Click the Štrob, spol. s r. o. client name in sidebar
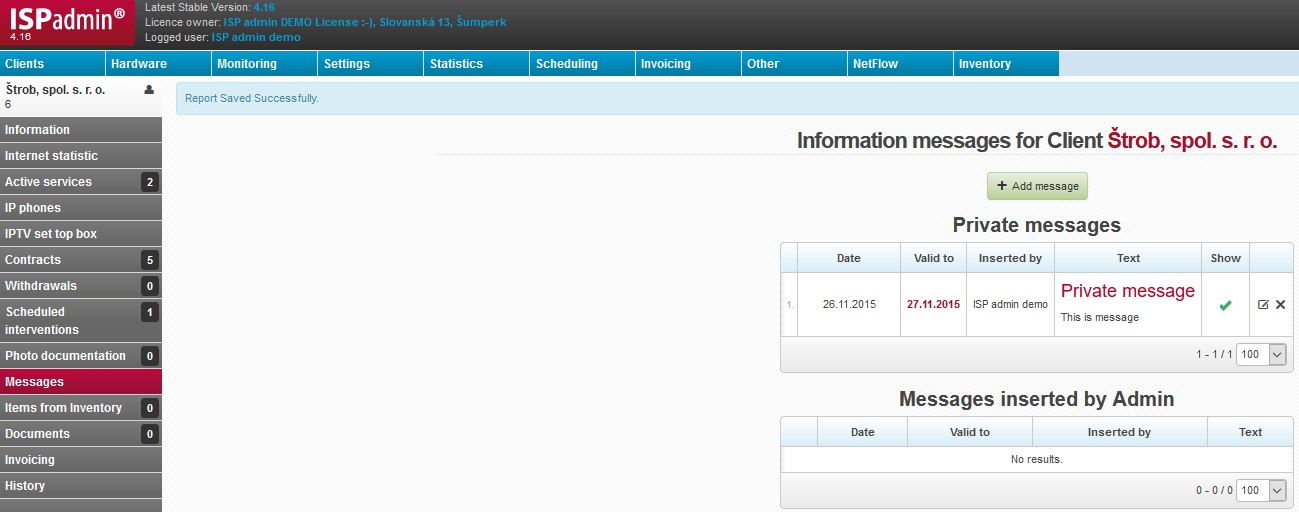Image resolution: width=1299 pixels, height=512 pixels. [x=55, y=89]
